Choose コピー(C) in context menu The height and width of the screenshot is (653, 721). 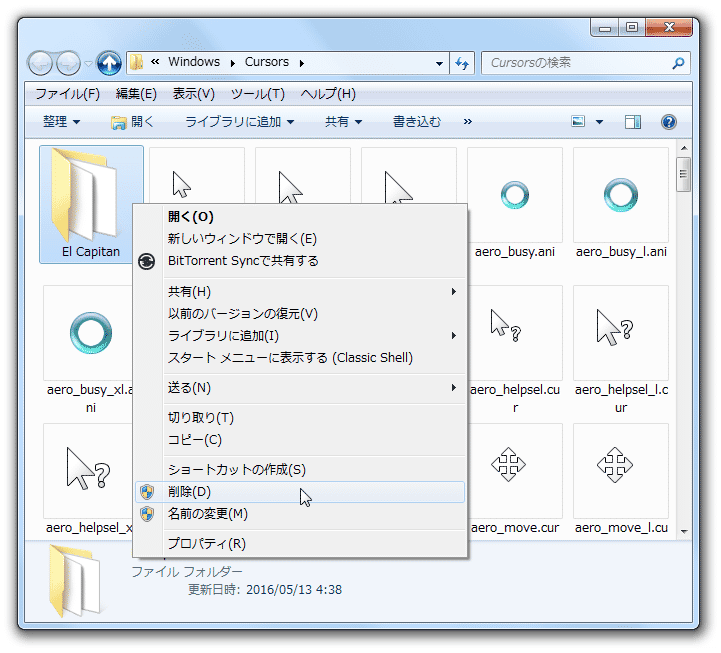pos(300,440)
